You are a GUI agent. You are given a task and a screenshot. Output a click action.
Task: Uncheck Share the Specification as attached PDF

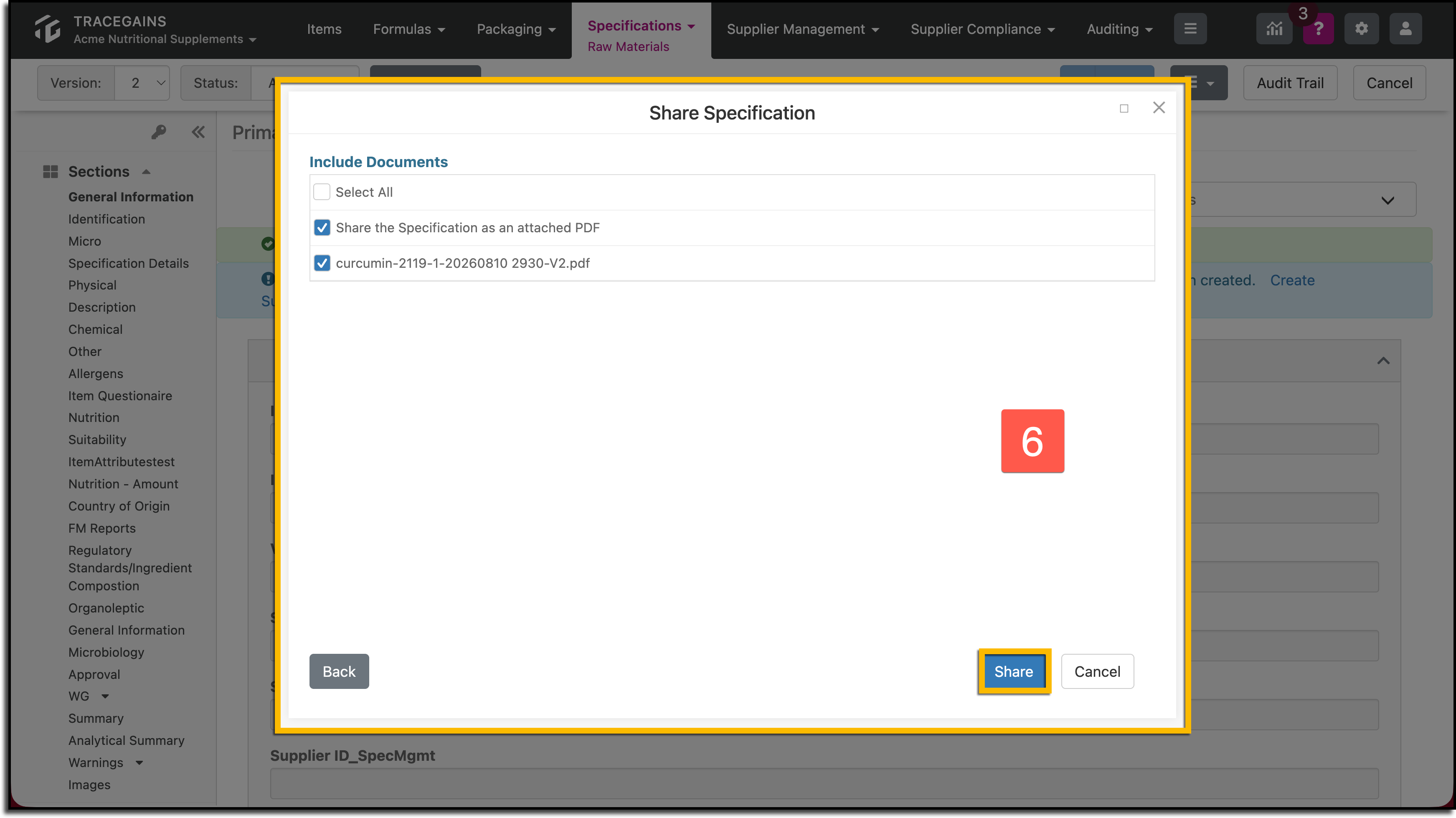(322, 228)
